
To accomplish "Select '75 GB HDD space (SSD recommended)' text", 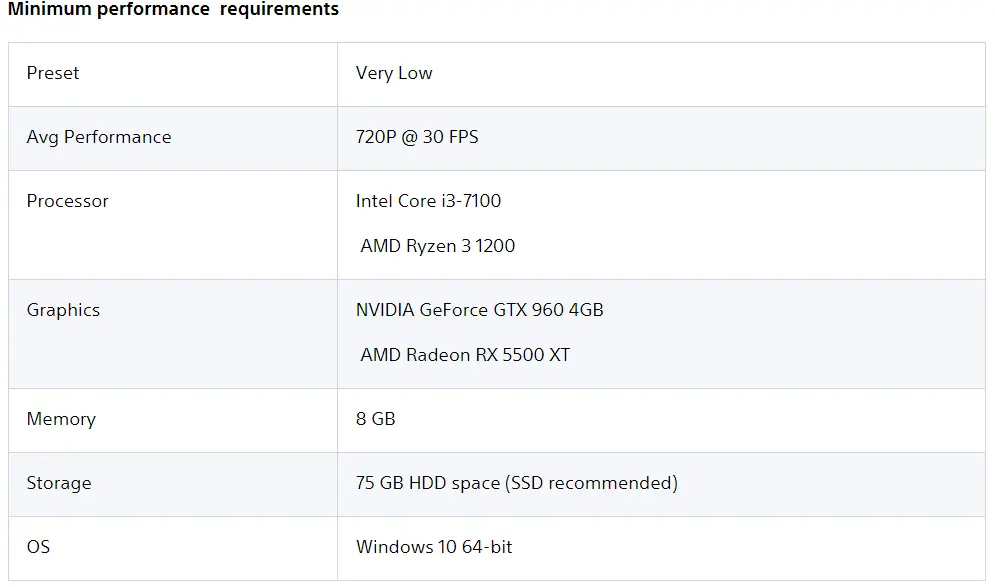I will pos(517,483).
